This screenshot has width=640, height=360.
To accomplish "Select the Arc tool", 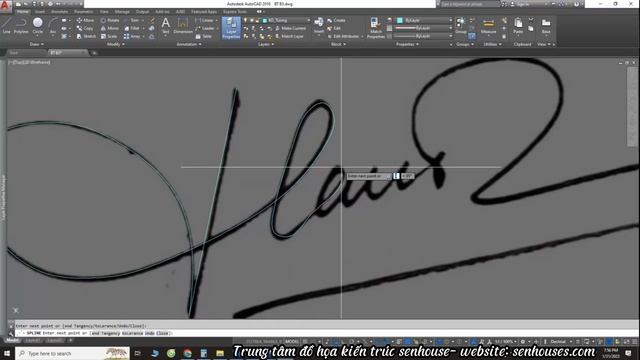I will point(53,26).
